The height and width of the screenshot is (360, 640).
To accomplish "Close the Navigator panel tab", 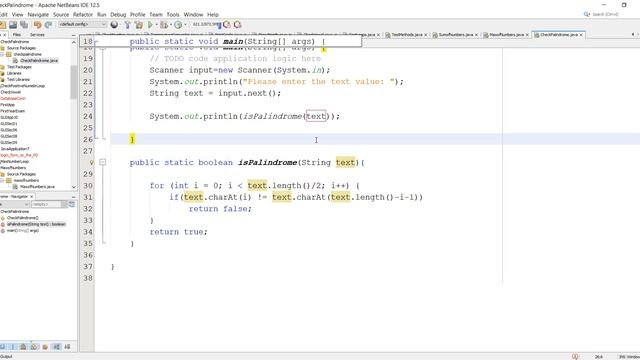I will [31, 197].
